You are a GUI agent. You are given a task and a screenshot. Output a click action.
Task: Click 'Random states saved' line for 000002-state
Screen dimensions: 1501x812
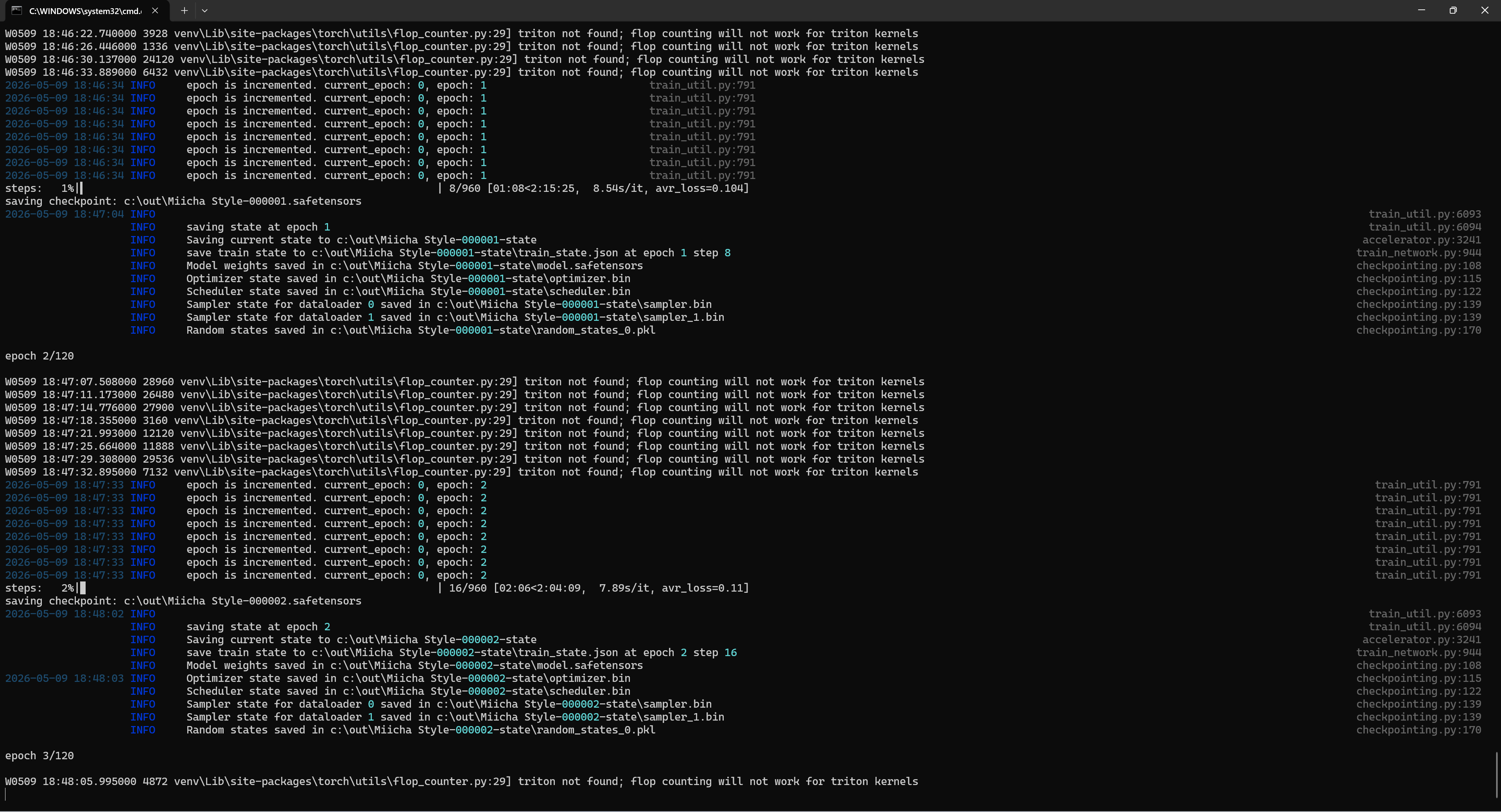click(x=421, y=730)
